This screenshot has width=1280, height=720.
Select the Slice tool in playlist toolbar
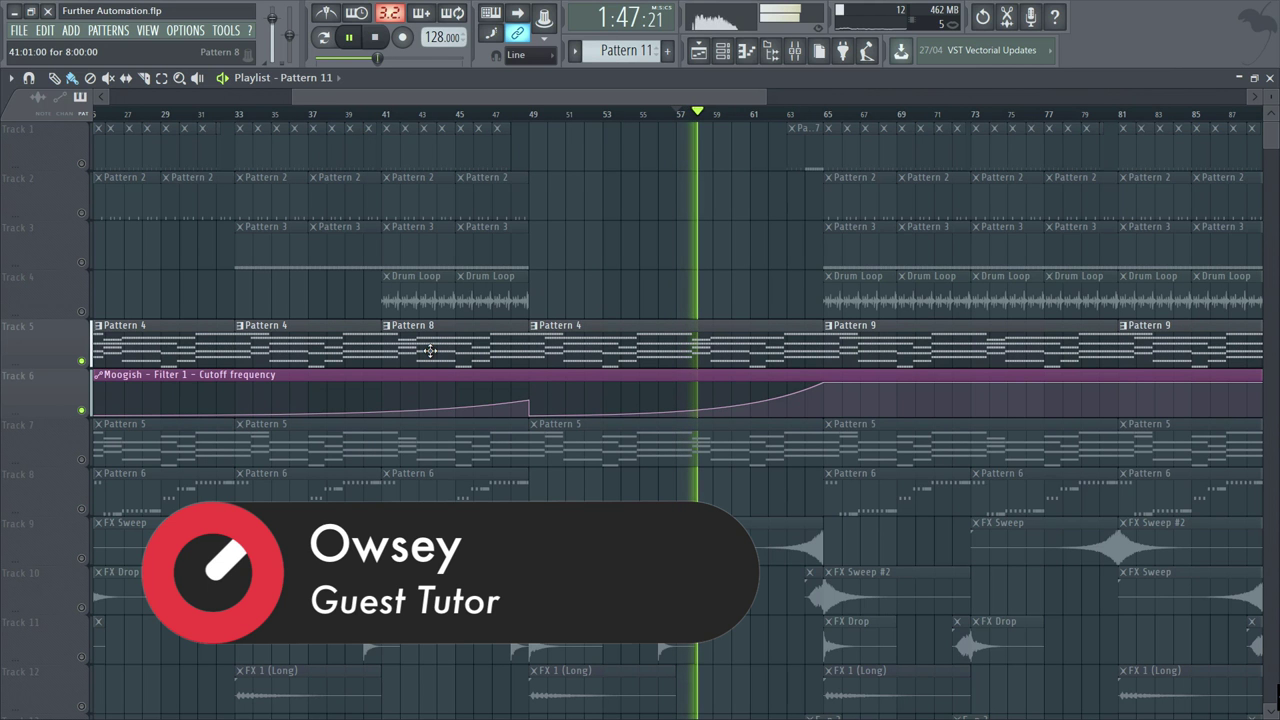click(143, 78)
